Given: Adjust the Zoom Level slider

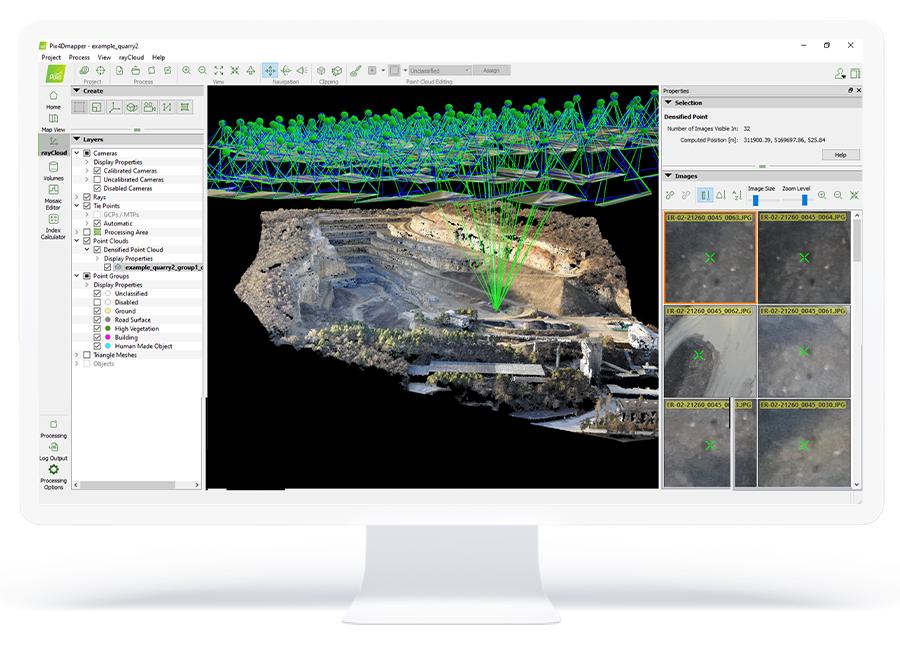Looking at the screenshot, I should [804, 200].
